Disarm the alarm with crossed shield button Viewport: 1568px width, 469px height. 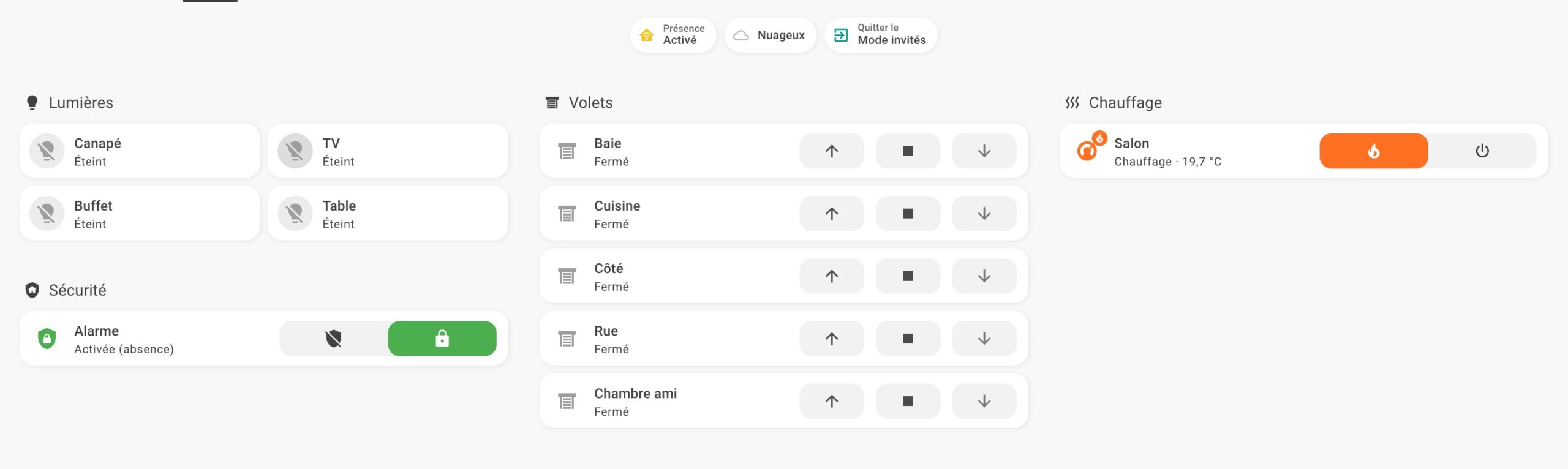click(334, 338)
